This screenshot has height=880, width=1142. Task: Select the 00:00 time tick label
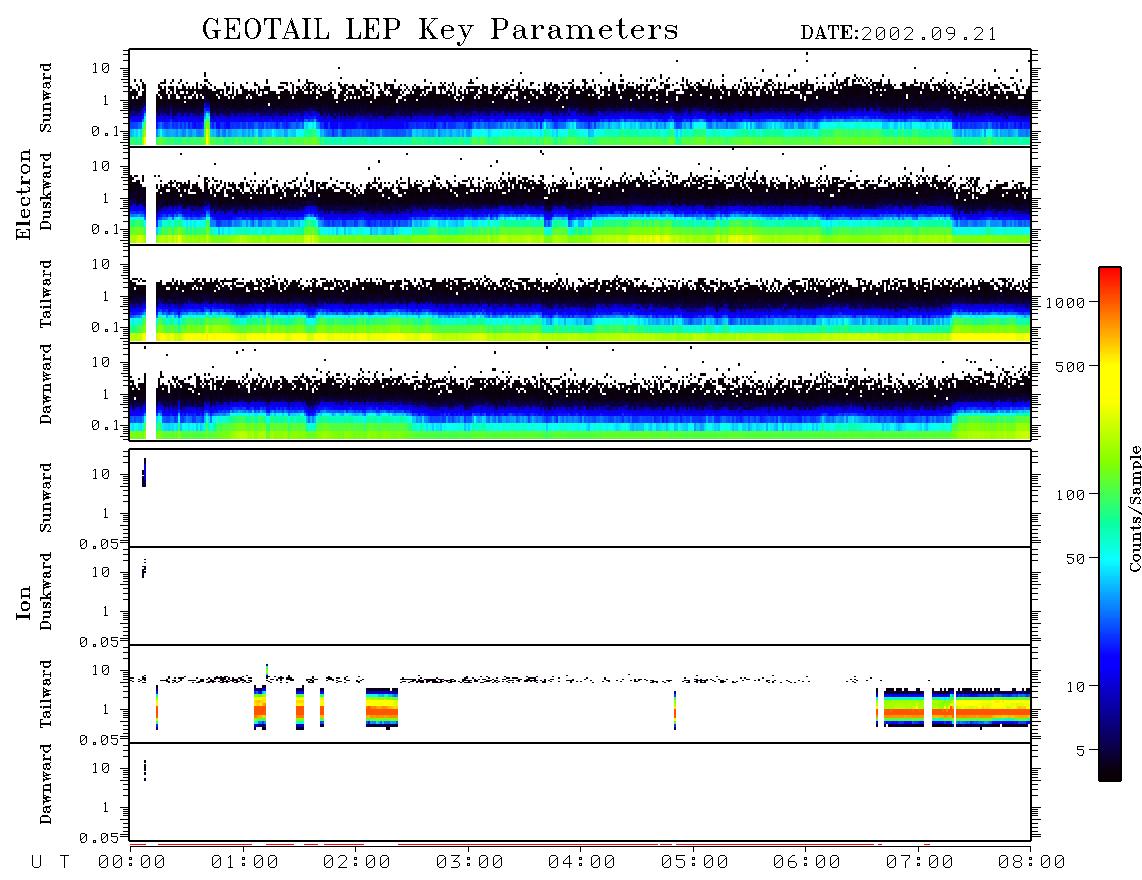(x=132, y=863)
